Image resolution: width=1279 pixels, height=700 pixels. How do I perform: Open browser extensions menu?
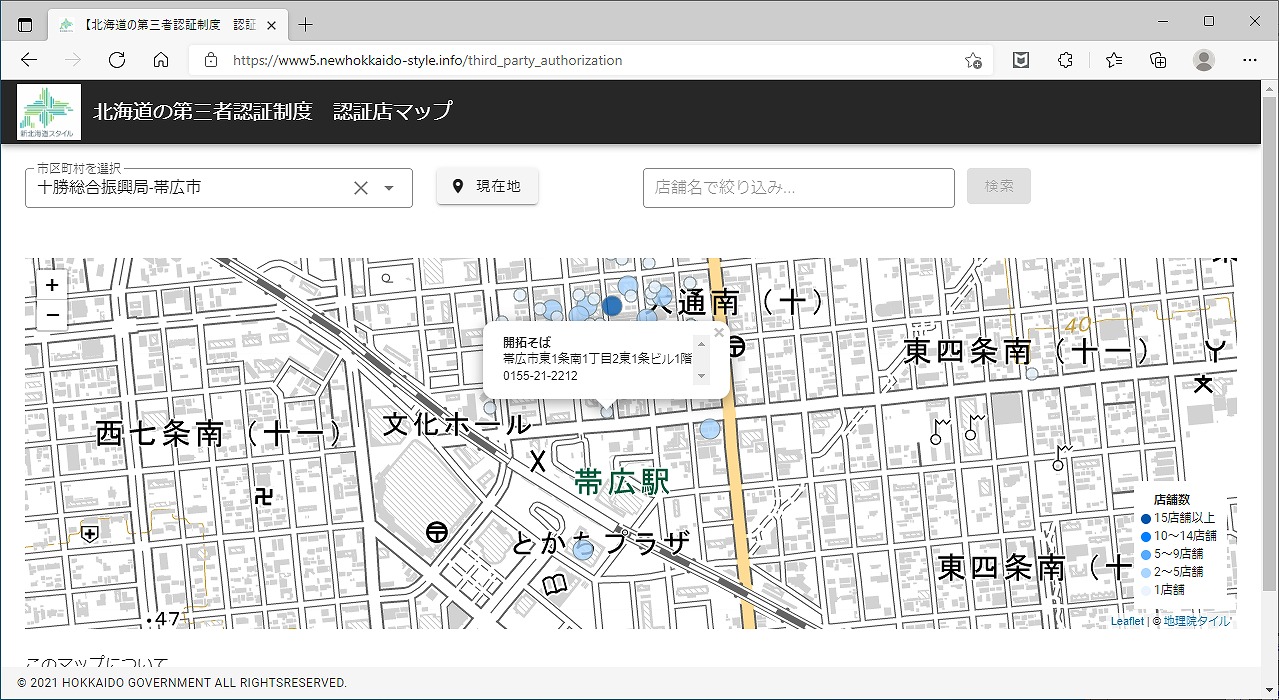click(x=1065, y=60)
